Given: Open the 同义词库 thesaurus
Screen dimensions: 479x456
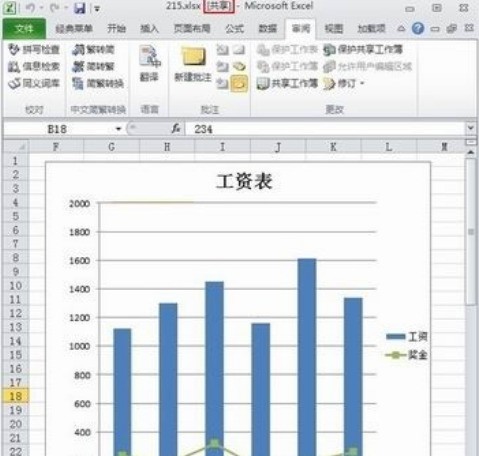Looking at the screenshot, I should pyautogui.click(x=34, y=83).
